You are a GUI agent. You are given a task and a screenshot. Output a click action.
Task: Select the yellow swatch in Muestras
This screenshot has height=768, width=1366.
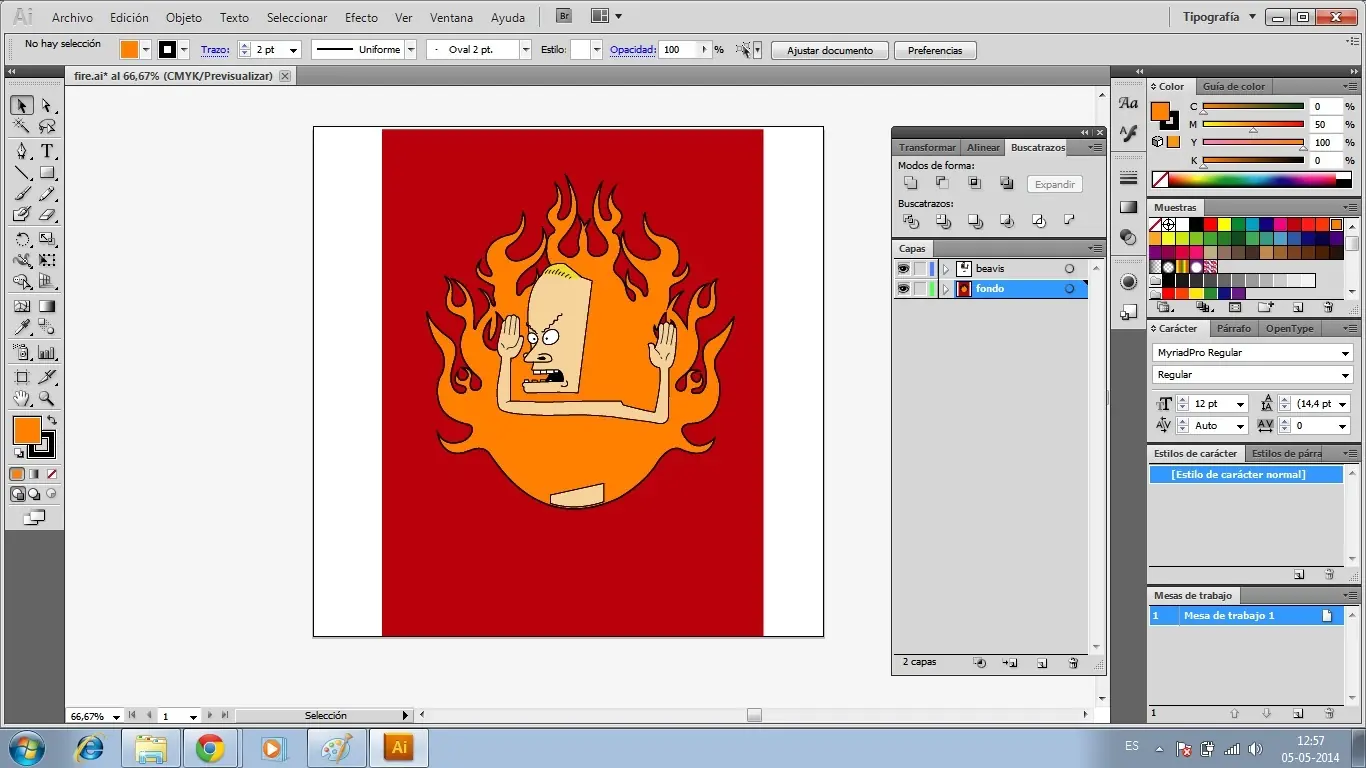pyautogui.click(x=1224, y=225)
